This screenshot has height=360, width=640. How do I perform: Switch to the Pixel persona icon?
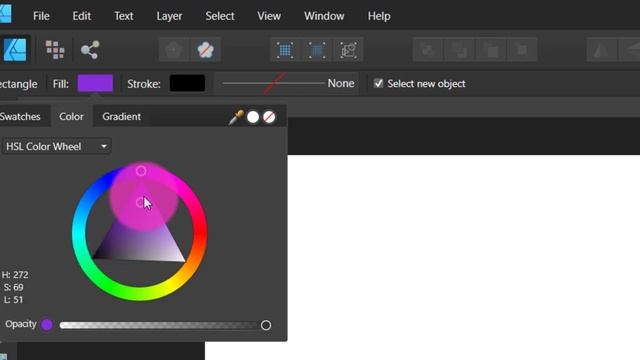[x=55, y=50]
